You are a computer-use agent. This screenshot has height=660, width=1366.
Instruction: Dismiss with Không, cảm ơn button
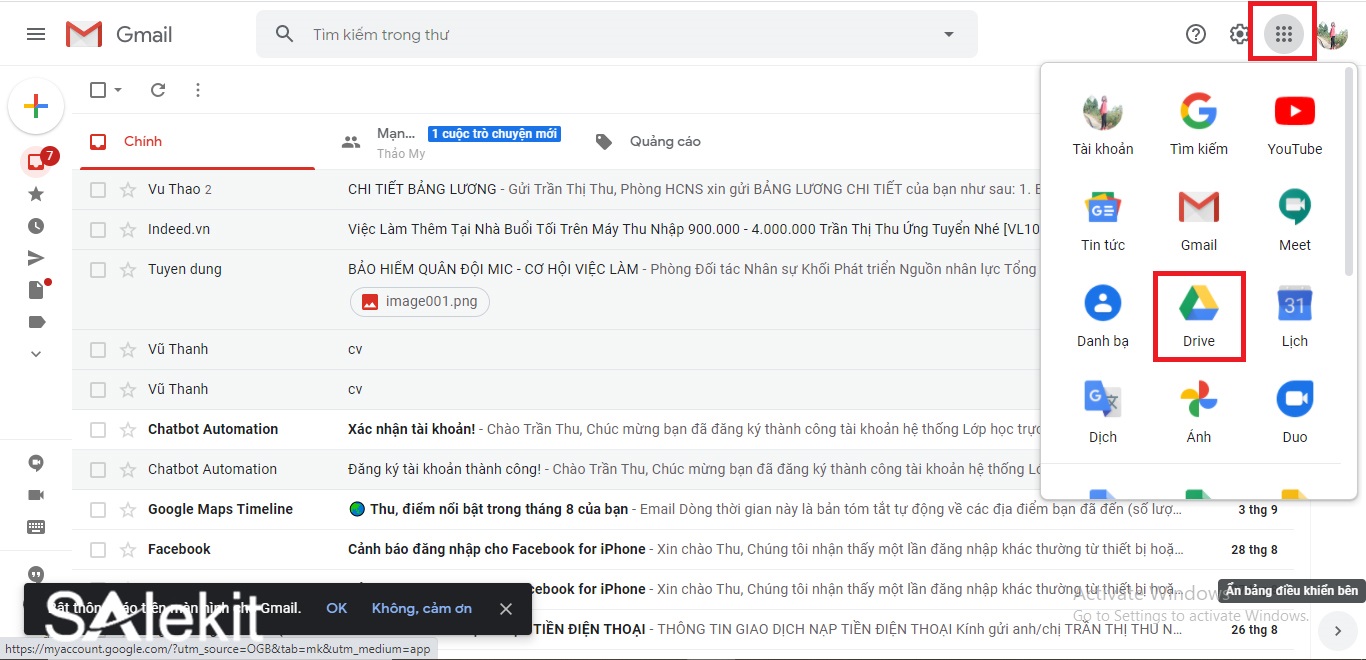421,608
